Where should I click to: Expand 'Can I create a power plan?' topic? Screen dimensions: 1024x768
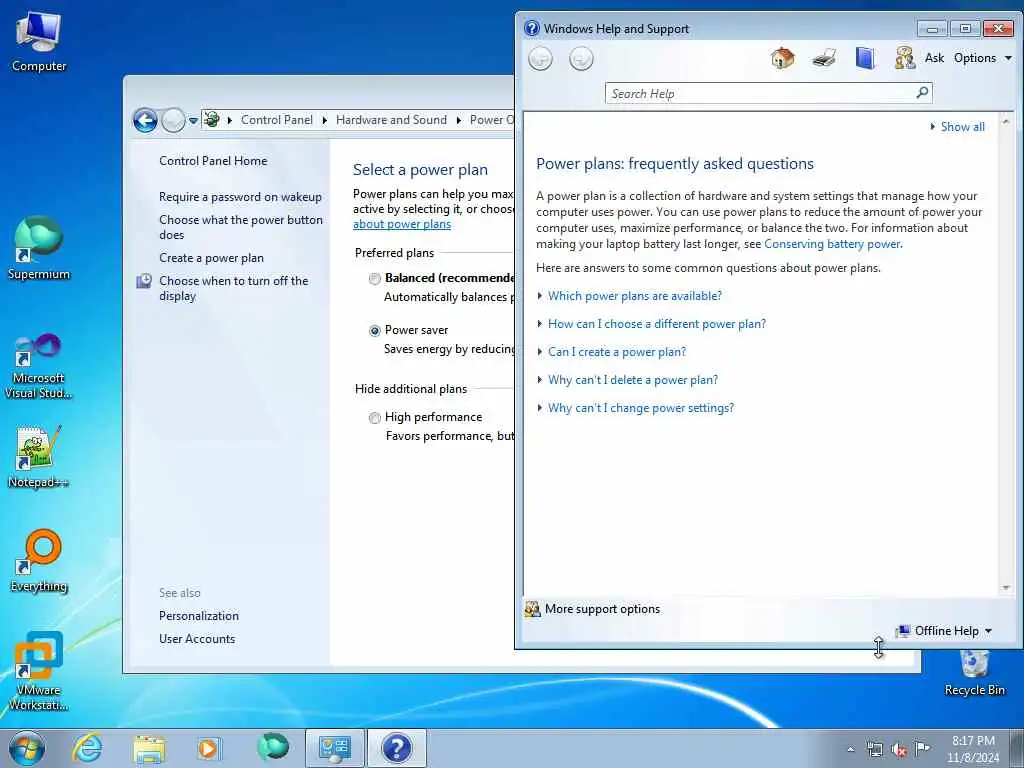(x=617, y=352)
